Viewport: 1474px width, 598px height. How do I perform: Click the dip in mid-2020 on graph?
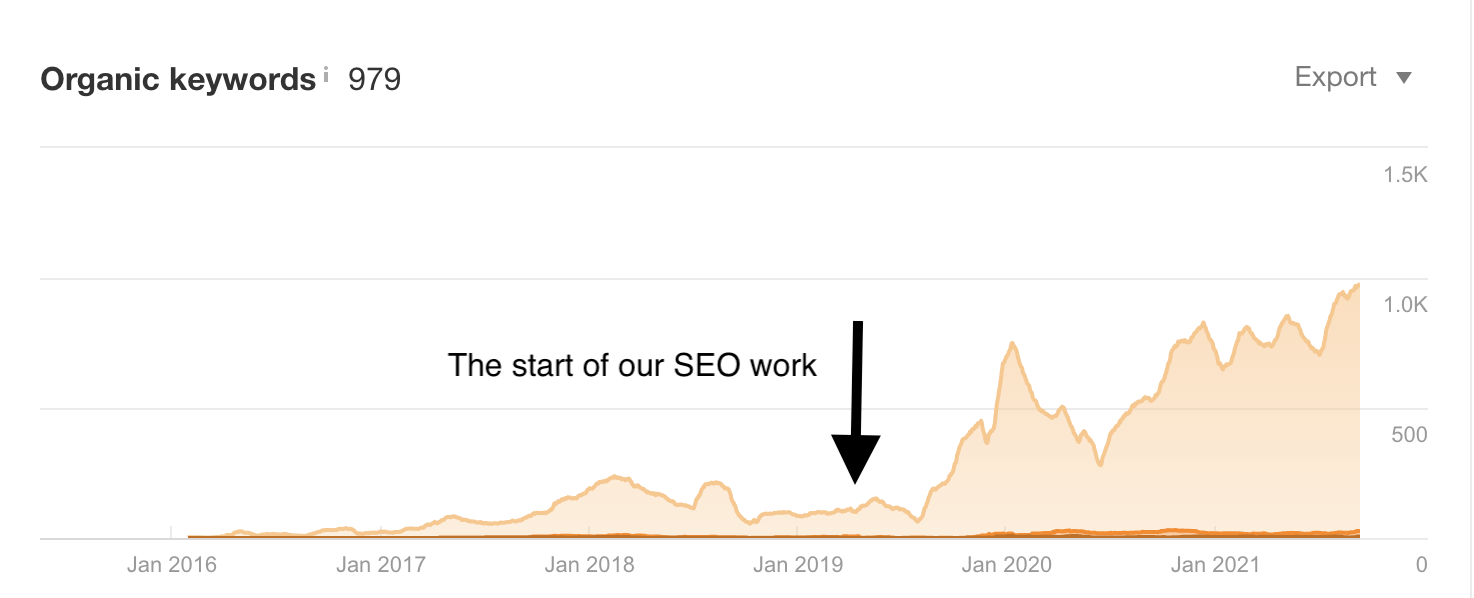pos(1100,464)
